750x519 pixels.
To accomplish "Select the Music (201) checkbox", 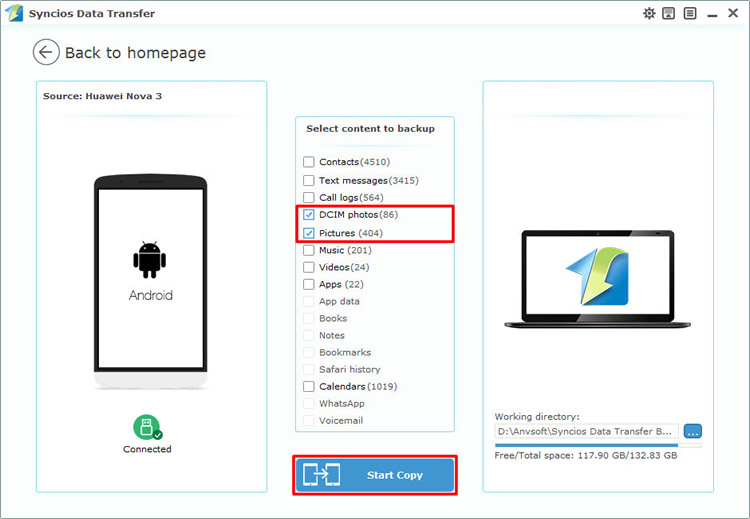I will [309, 250].
